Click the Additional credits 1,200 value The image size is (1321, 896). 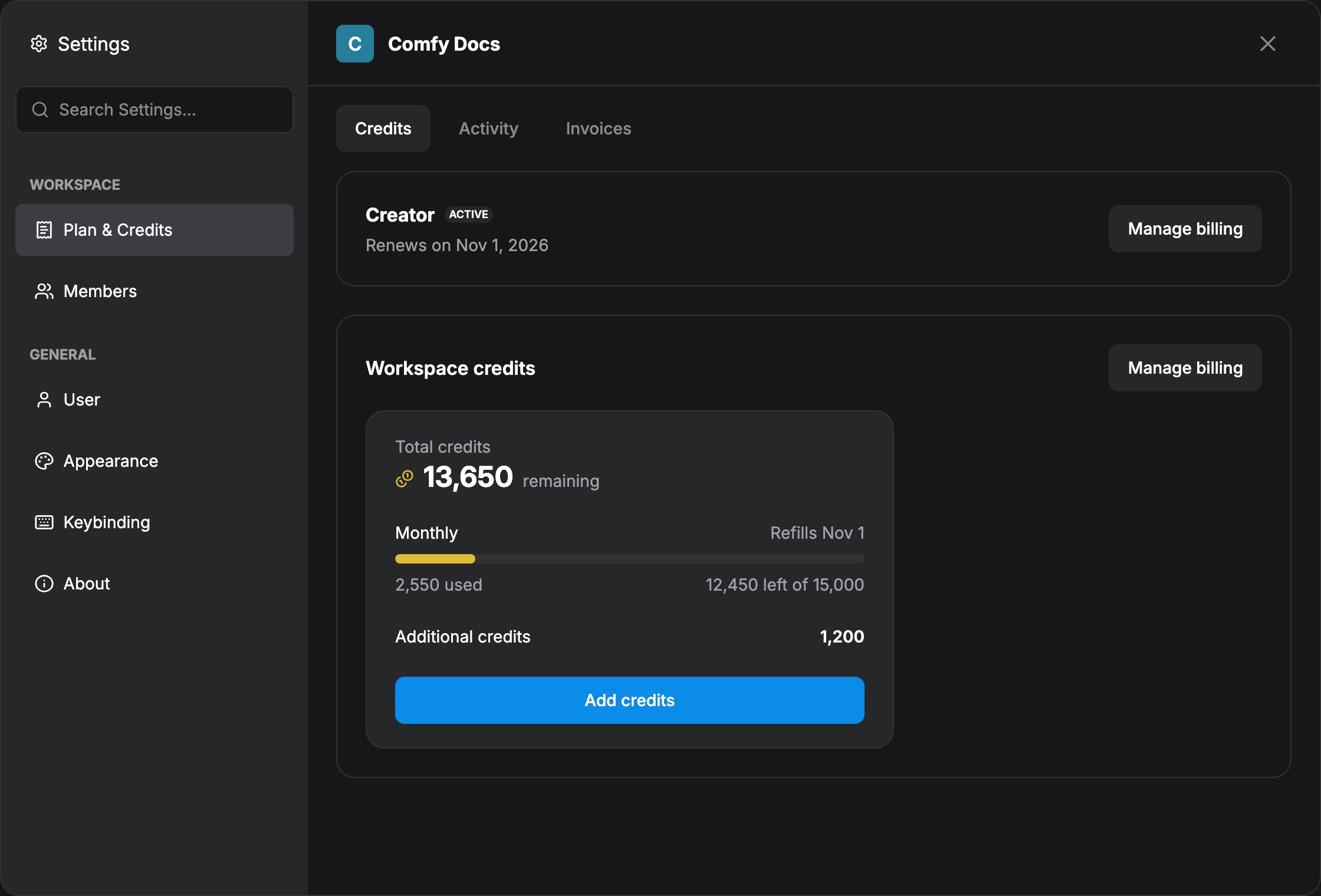[x=842, y=637]
